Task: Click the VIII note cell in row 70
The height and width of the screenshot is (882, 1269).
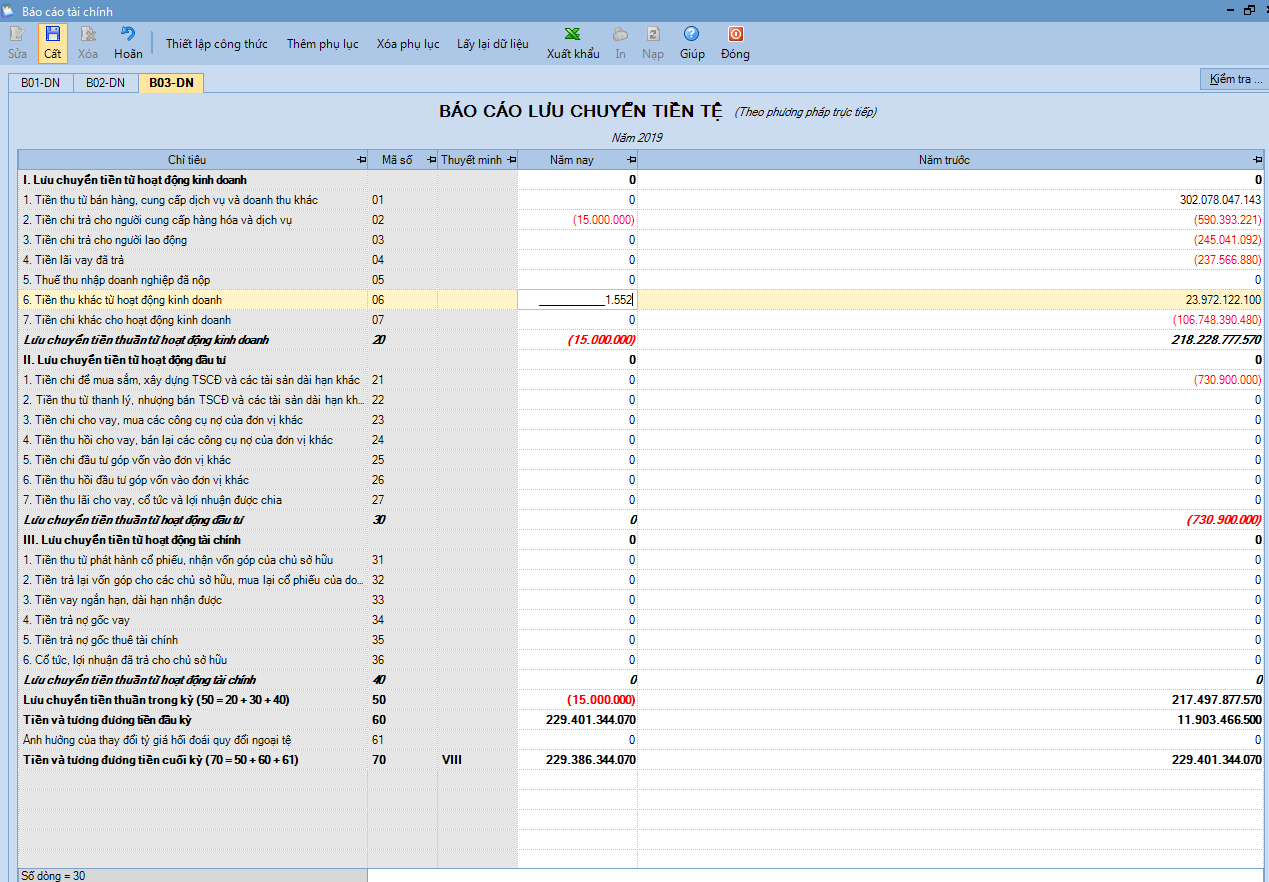Action: (477, 760)
